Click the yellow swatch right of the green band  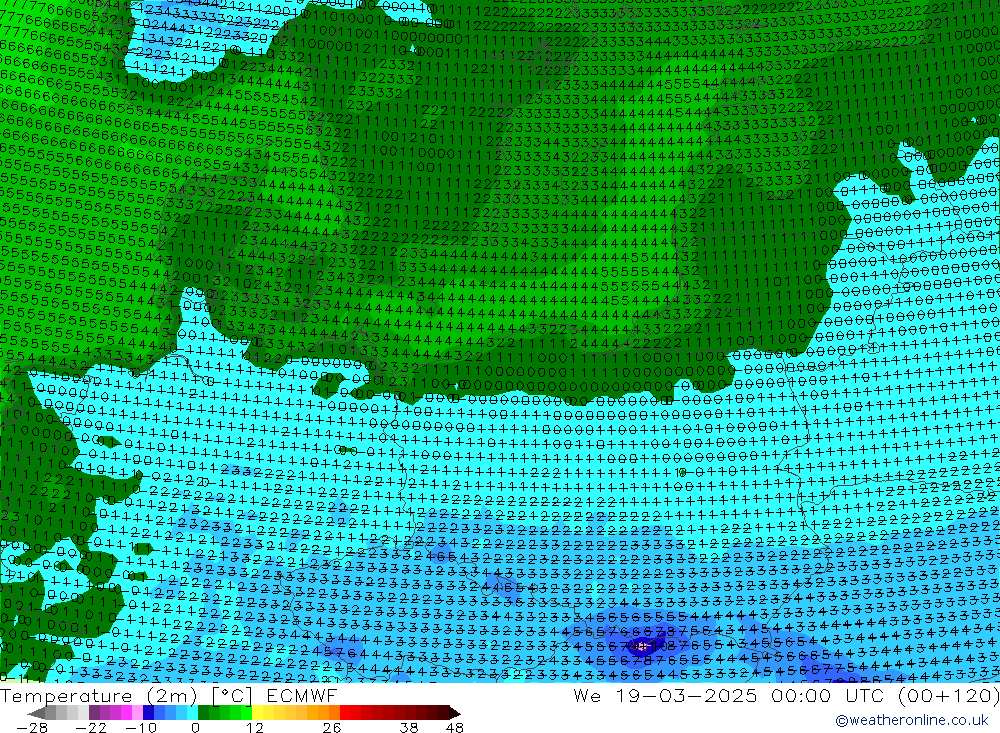[x=257, y=713]
